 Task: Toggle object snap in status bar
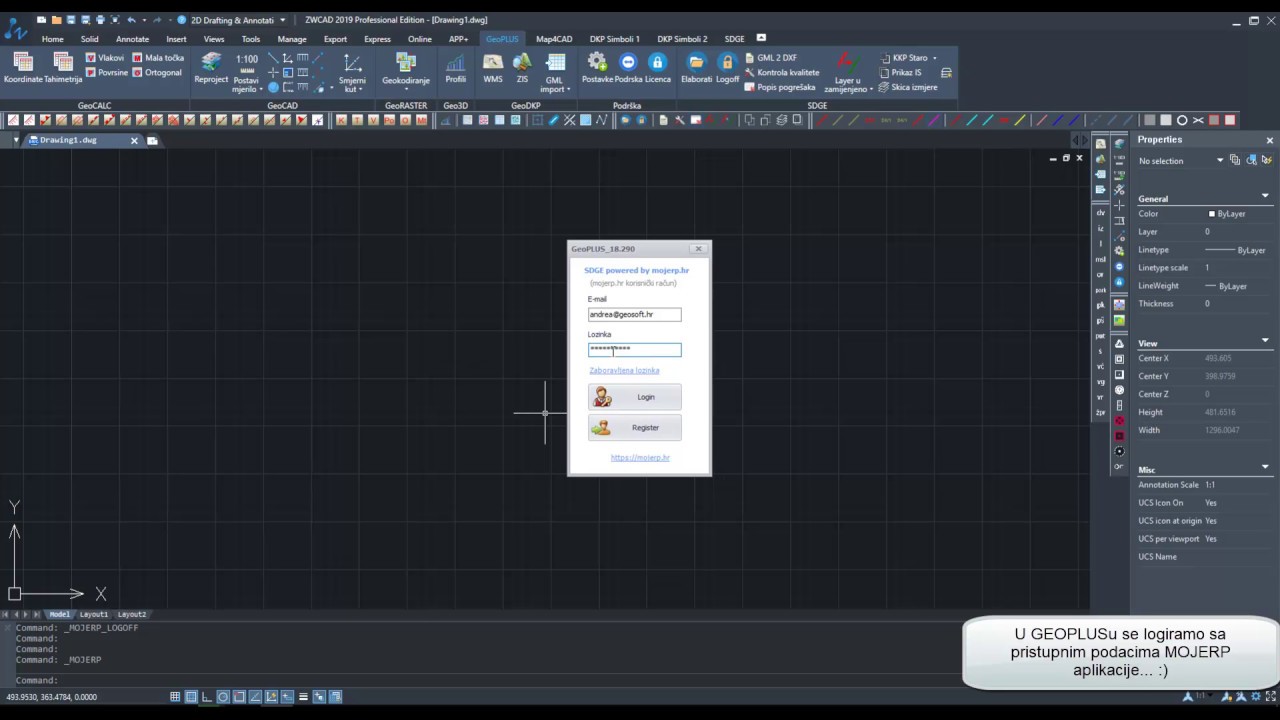239,696
